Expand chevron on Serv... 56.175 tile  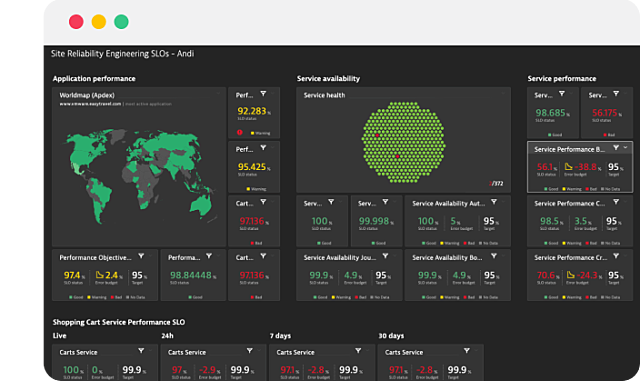(626, 94)
